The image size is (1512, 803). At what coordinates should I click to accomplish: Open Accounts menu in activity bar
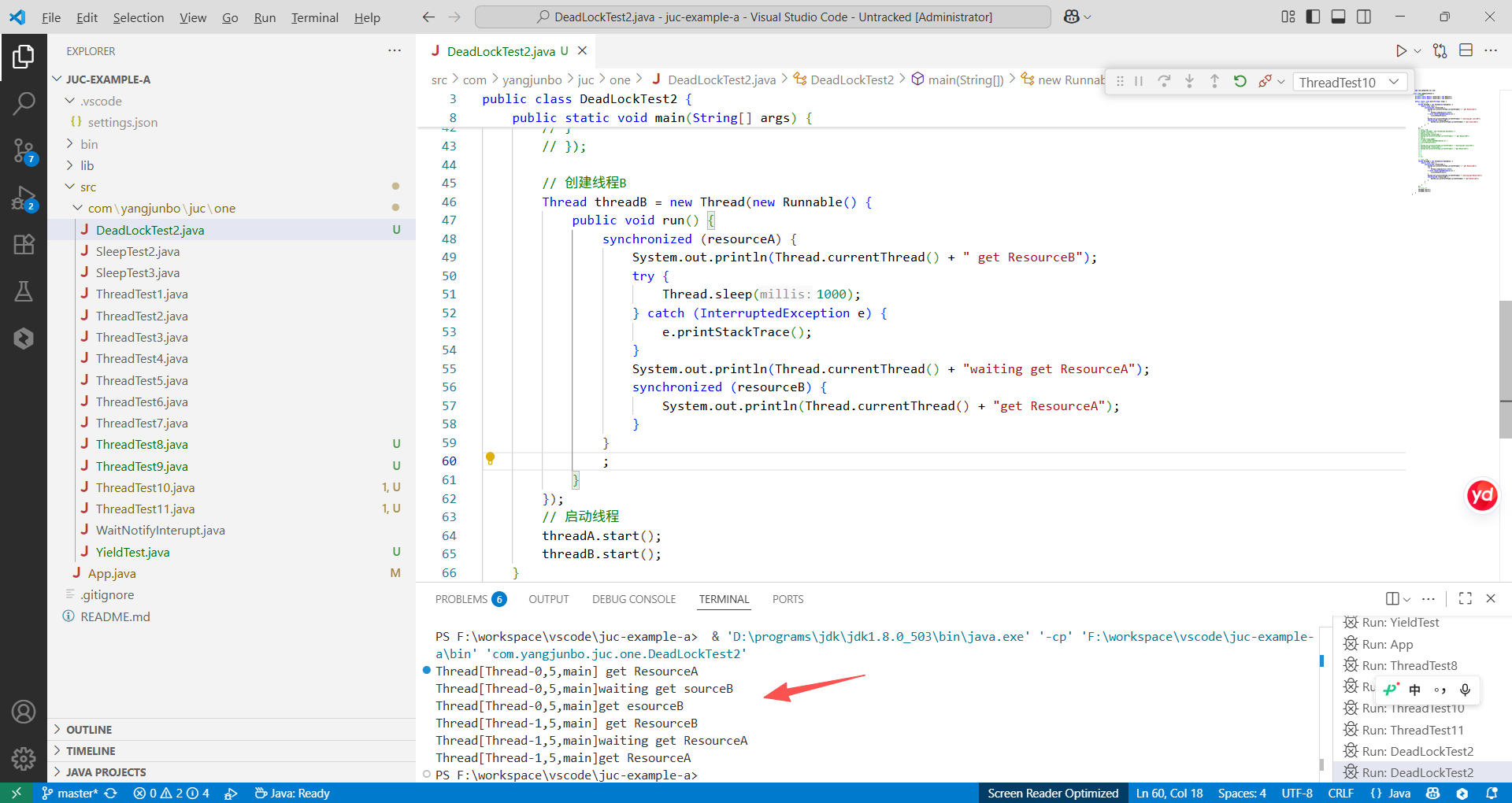click(24, 712)
